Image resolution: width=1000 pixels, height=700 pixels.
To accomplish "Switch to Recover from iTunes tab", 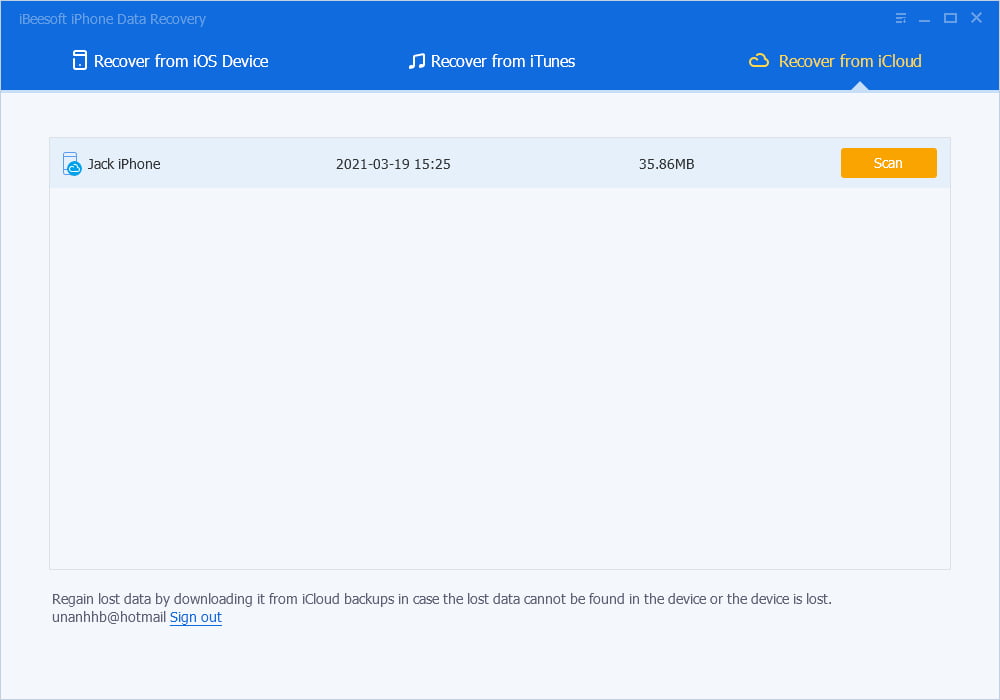I will click(492, 61).
